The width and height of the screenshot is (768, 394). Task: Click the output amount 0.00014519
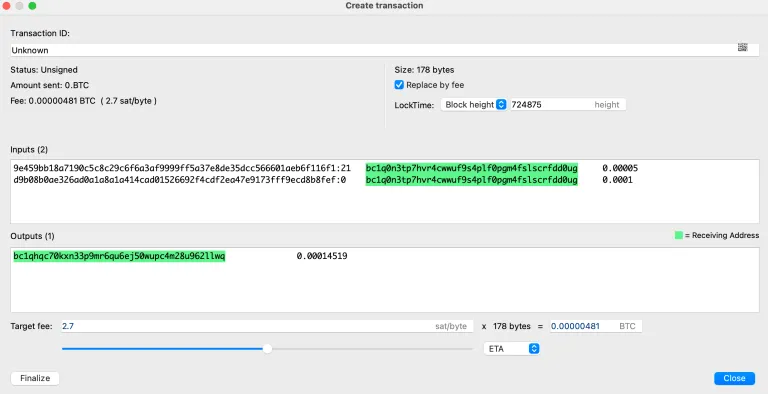(x=322, y=256)
